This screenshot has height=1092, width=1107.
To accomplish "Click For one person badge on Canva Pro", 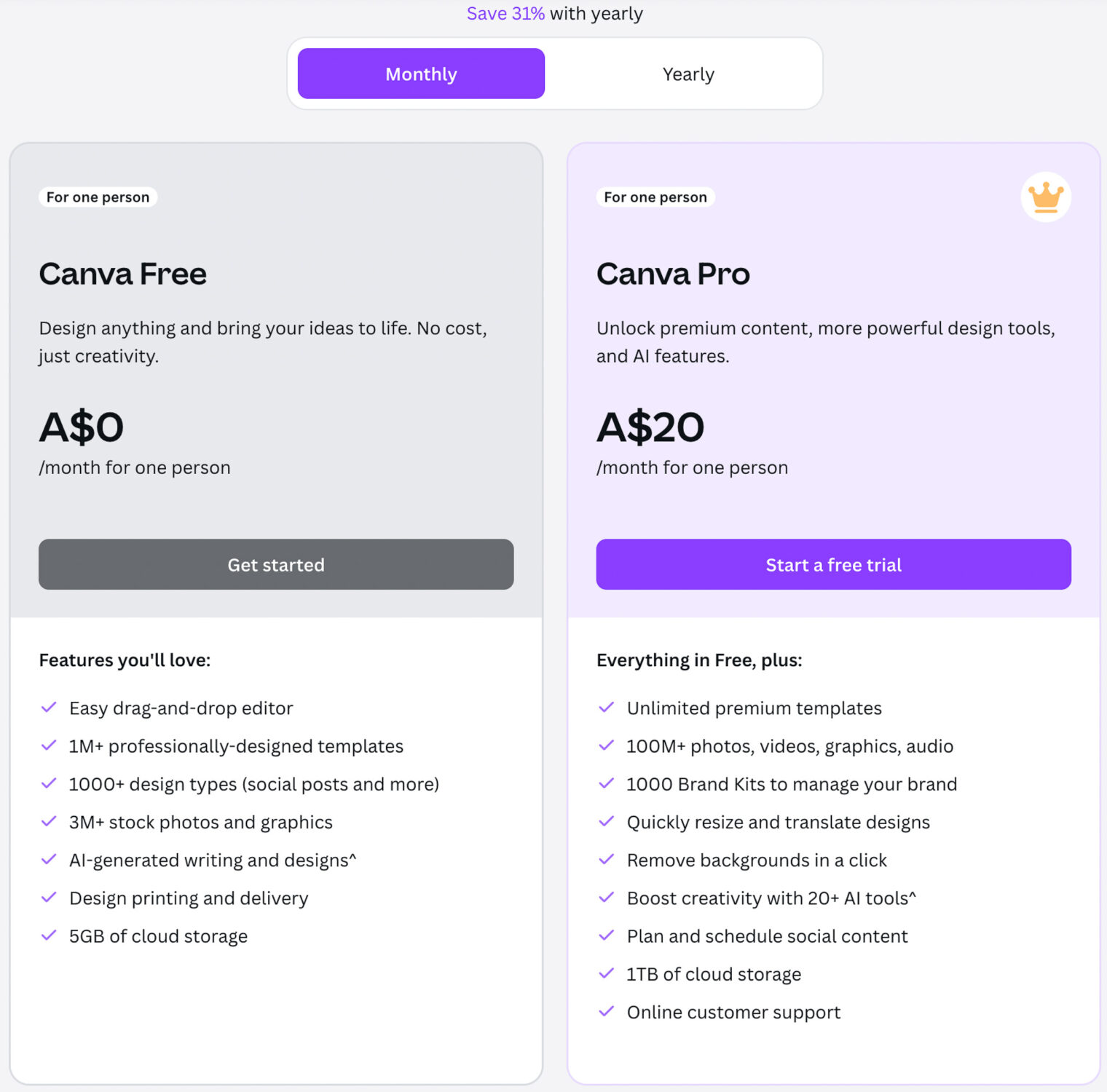I will (x=655, y=197).
